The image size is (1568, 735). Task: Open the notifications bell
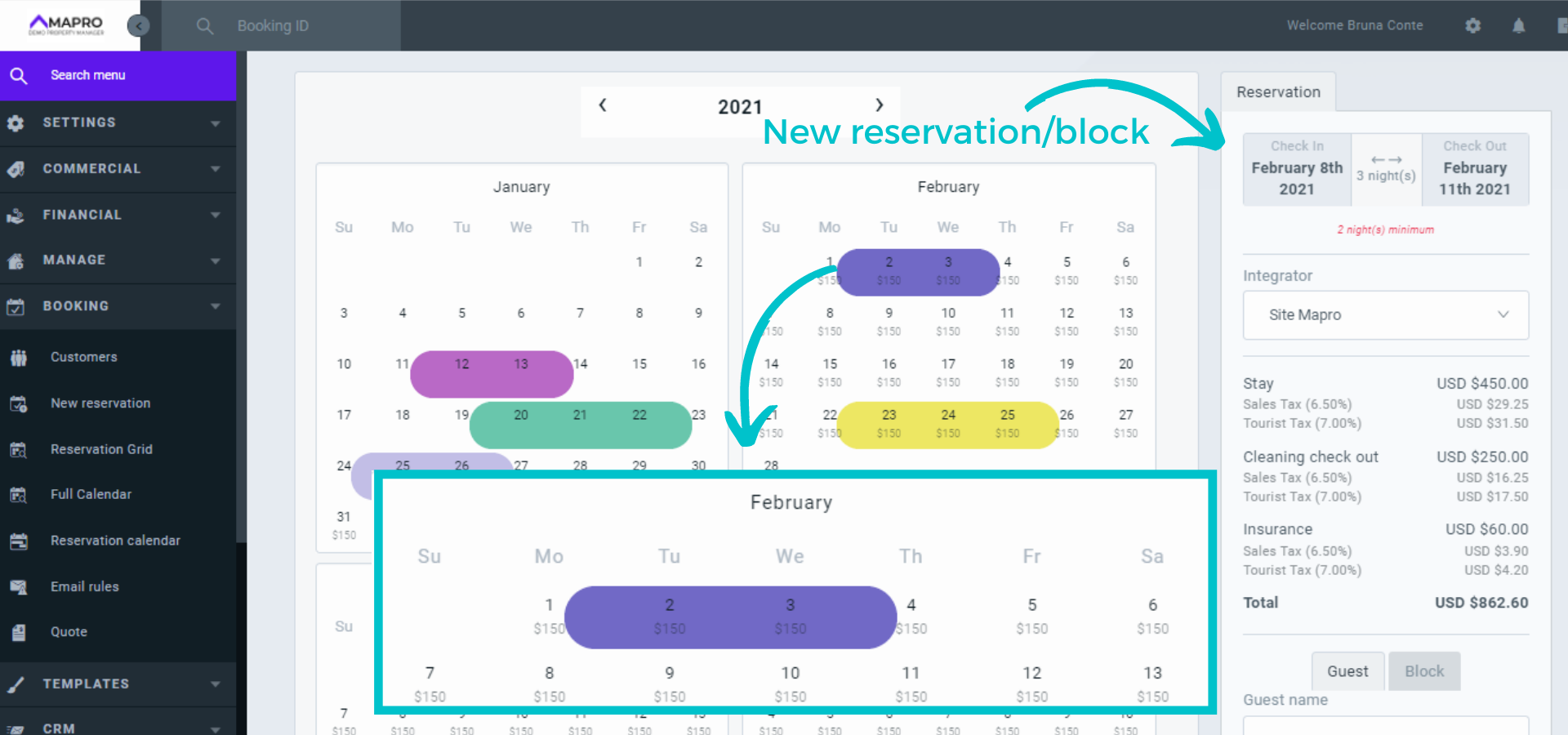pyautogui.click(x=1518, y=25)
